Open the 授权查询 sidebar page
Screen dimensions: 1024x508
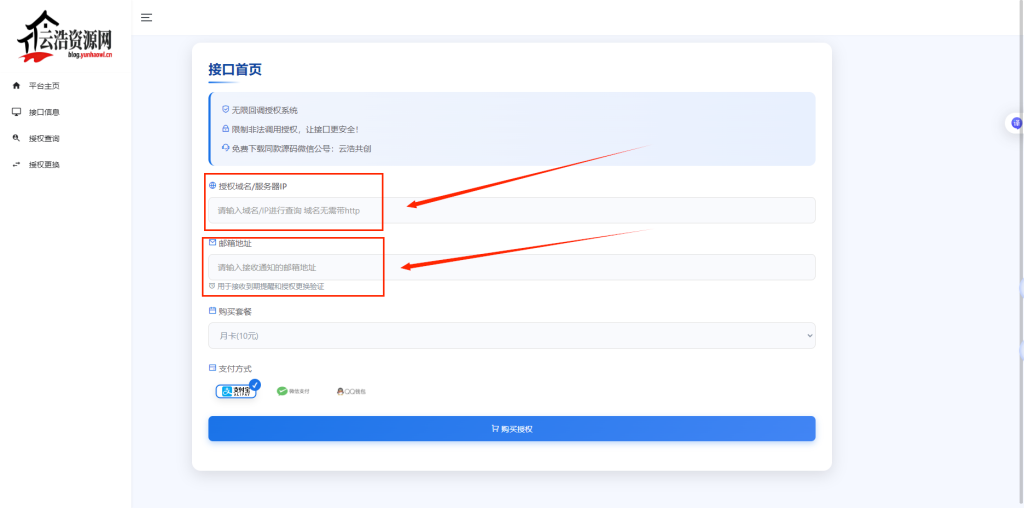(44, 138)
